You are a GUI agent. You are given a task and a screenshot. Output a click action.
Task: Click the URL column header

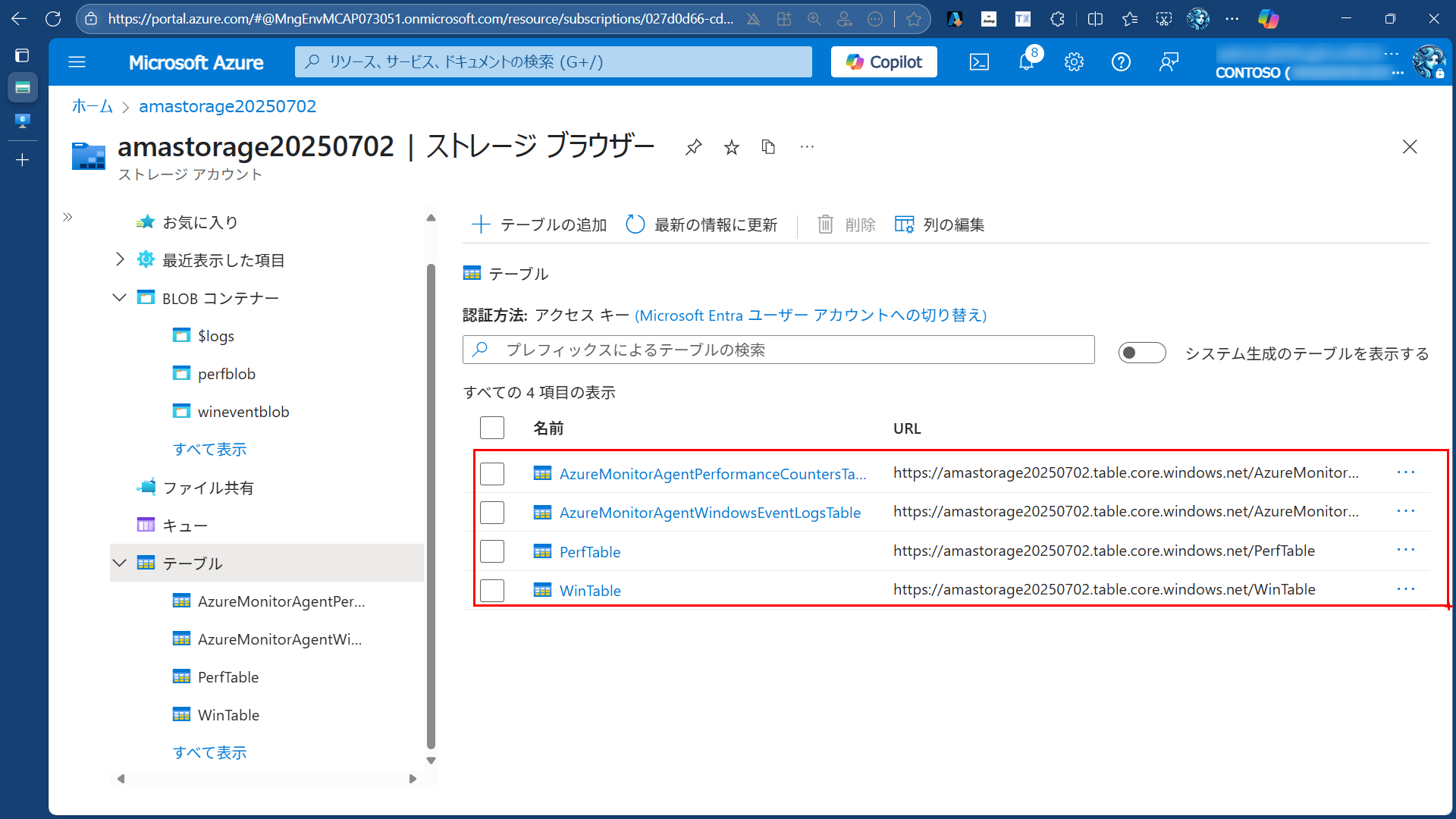[907, 428]
